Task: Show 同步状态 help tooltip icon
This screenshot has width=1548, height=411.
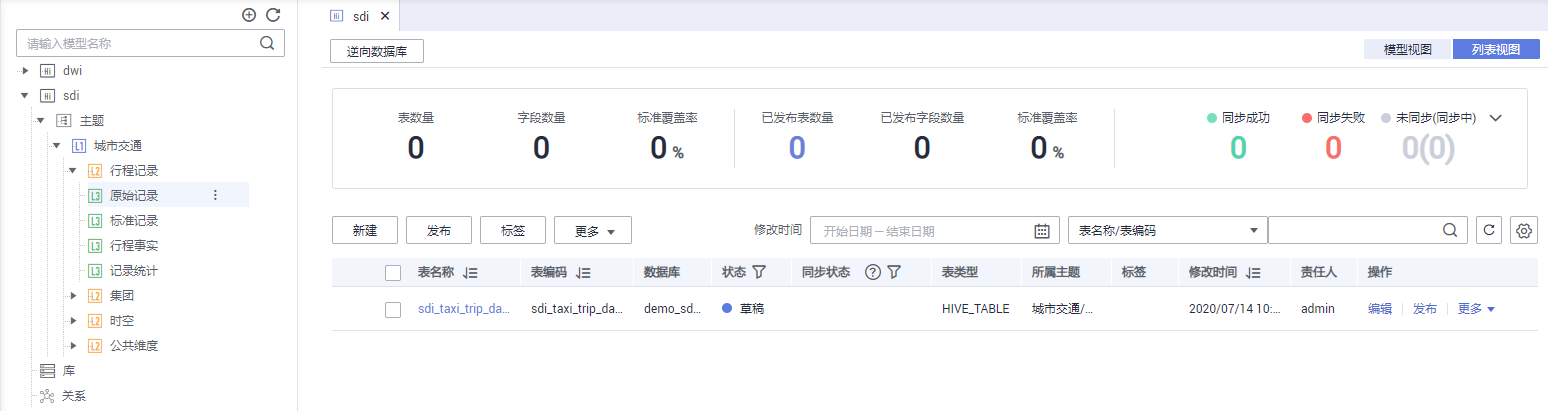Action: coord(872,272)
